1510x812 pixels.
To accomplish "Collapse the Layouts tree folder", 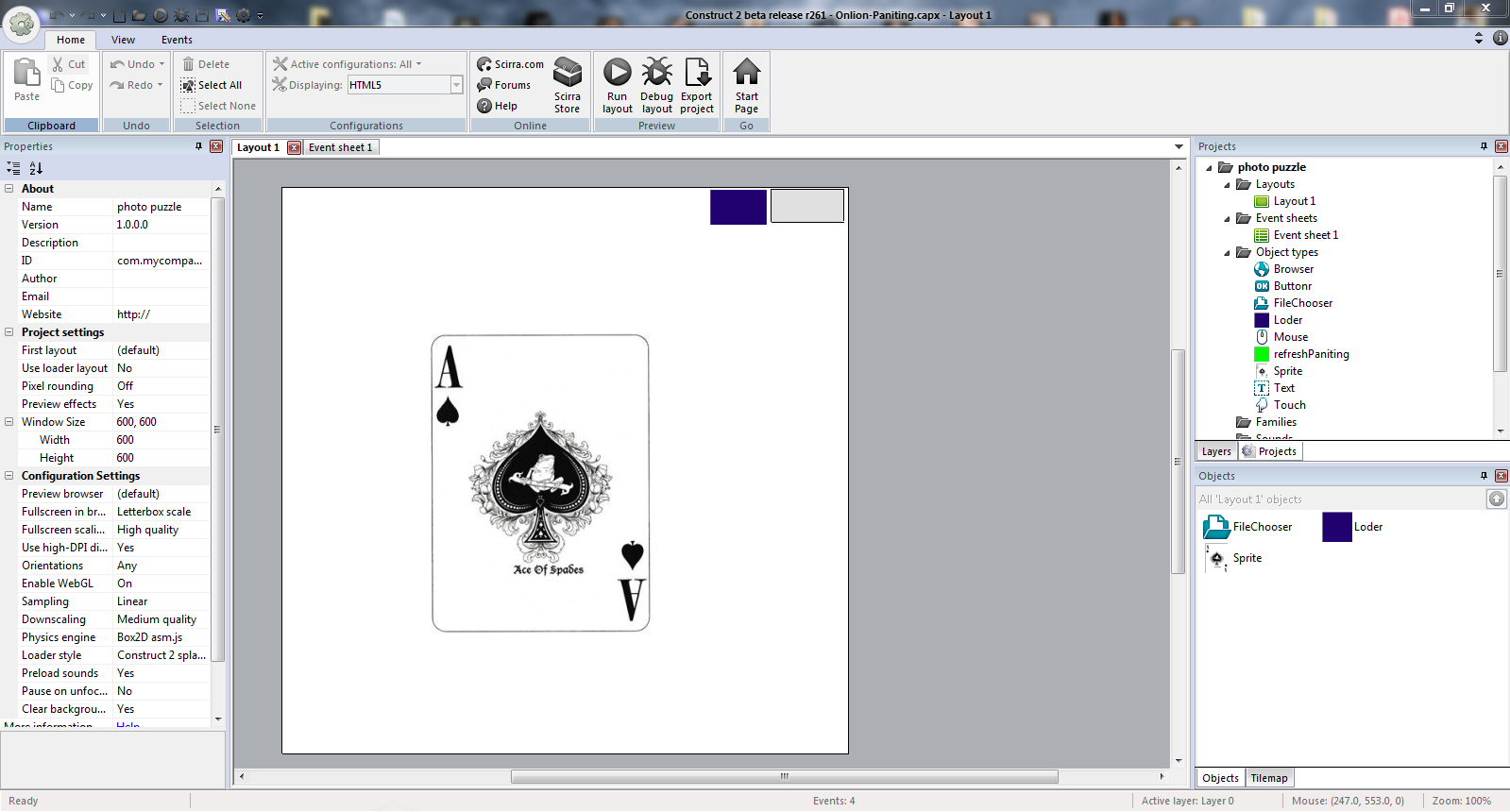I will (1227, 185).
